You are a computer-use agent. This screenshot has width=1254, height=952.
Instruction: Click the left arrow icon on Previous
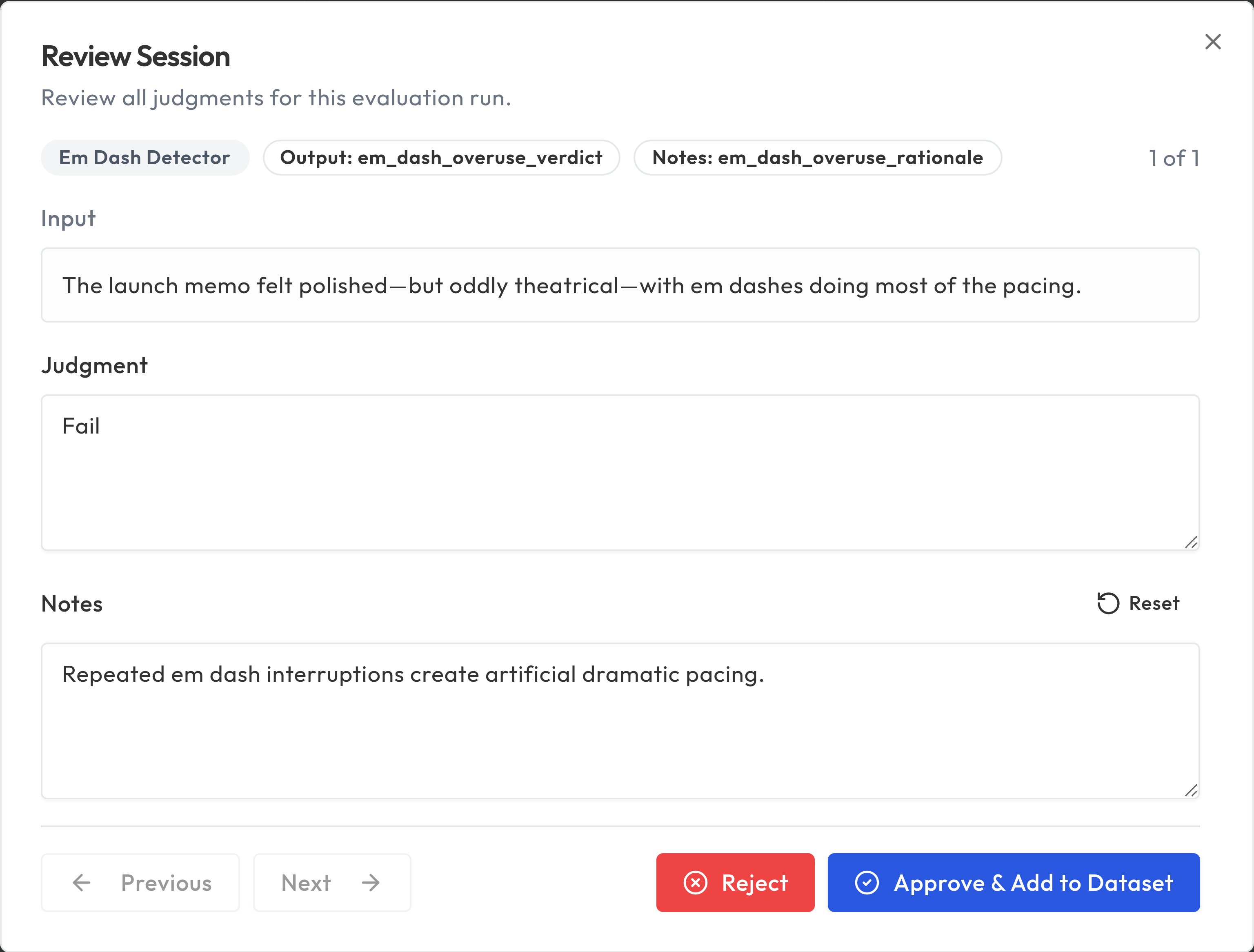pyautogui.click(x=82, y=883)
